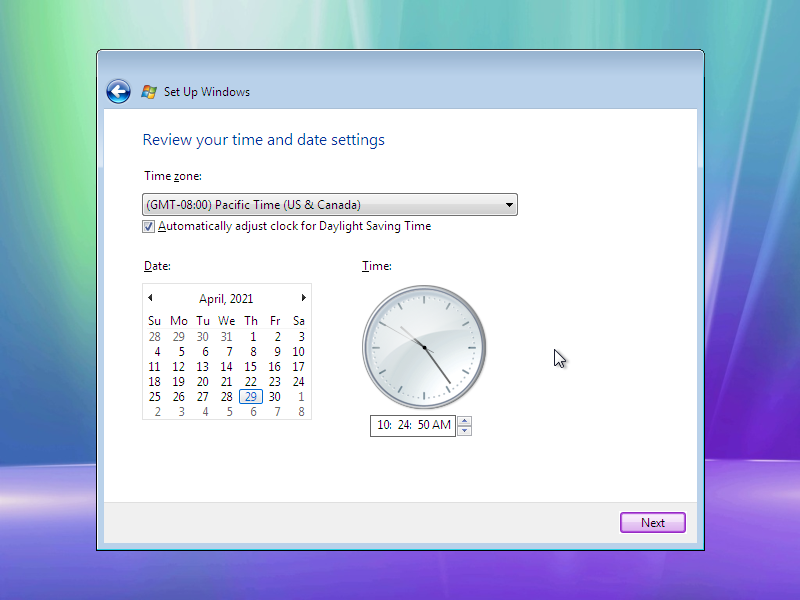The height and width of the screenshot is (600, 800).
Task: Click the April, 2021 calendar header
Action: 227,298
